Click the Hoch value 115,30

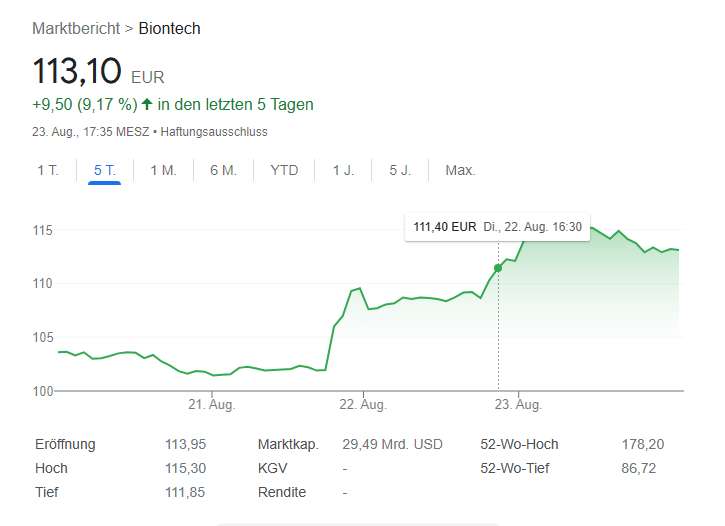(185, 468)
